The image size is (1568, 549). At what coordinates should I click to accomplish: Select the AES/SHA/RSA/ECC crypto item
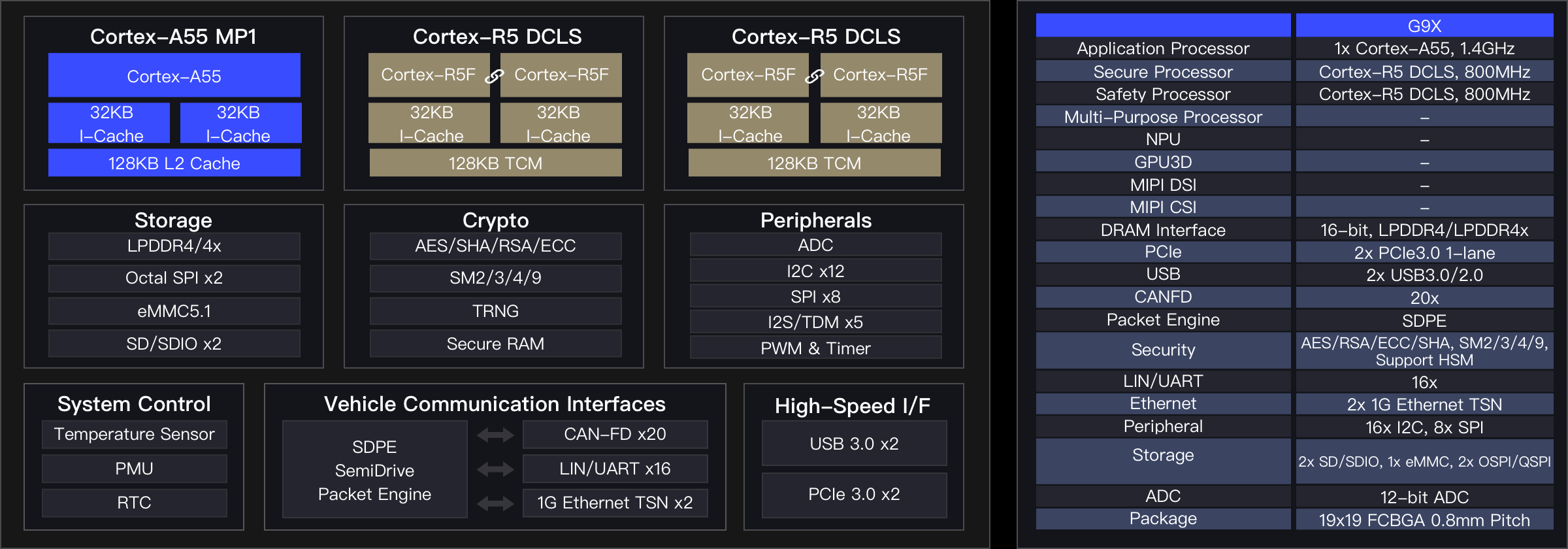click(495, 246)
